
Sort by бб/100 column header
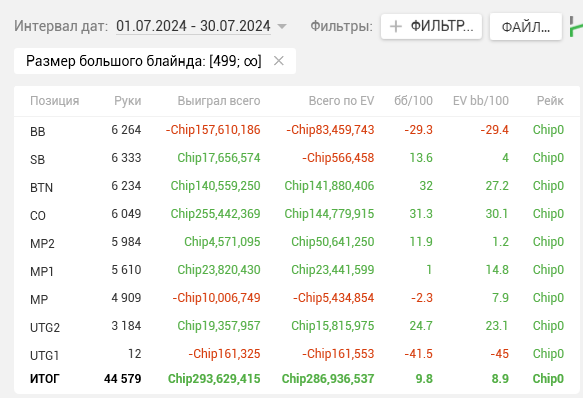(413, 101)
